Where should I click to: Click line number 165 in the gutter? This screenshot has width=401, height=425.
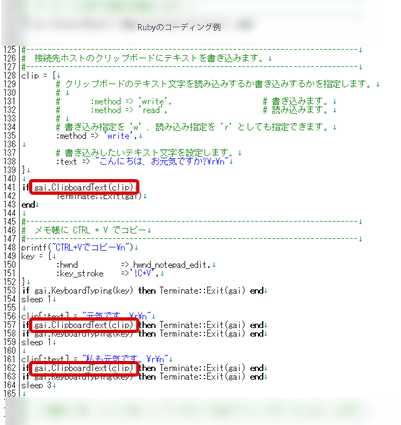10,394
